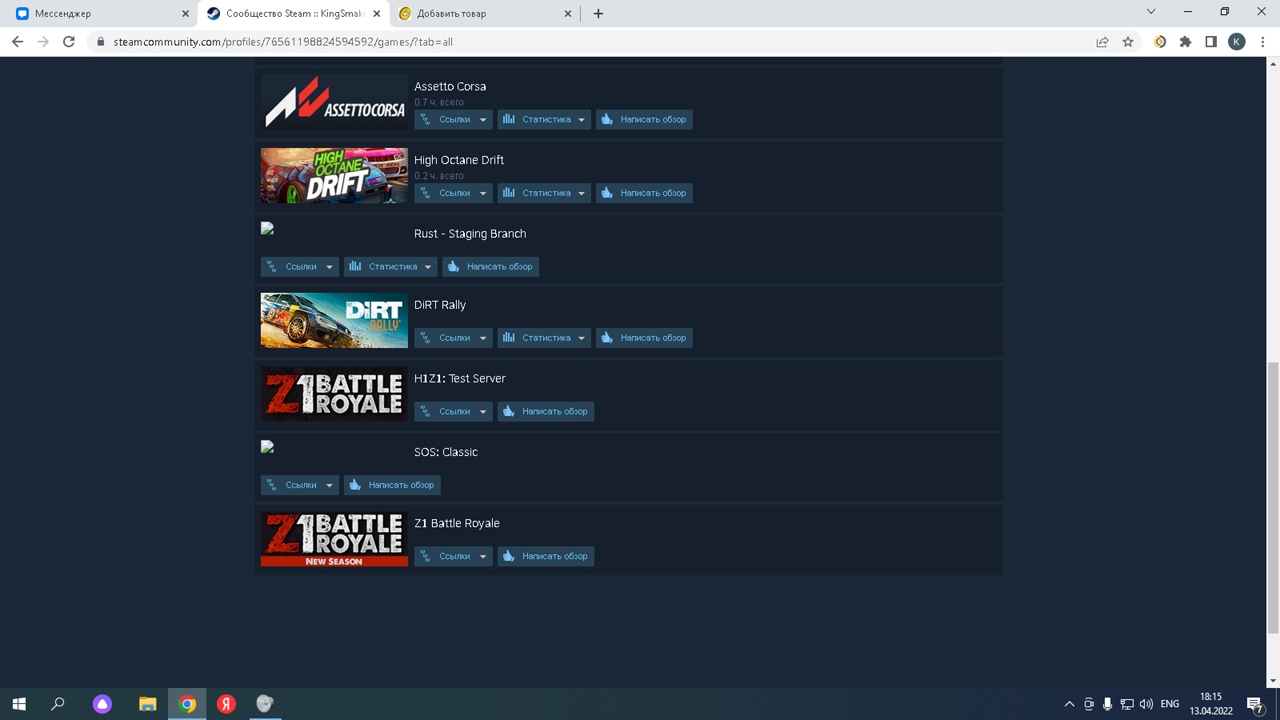Switch the ENG input language indicator

pyautogui.click(x=1170, y=704)
